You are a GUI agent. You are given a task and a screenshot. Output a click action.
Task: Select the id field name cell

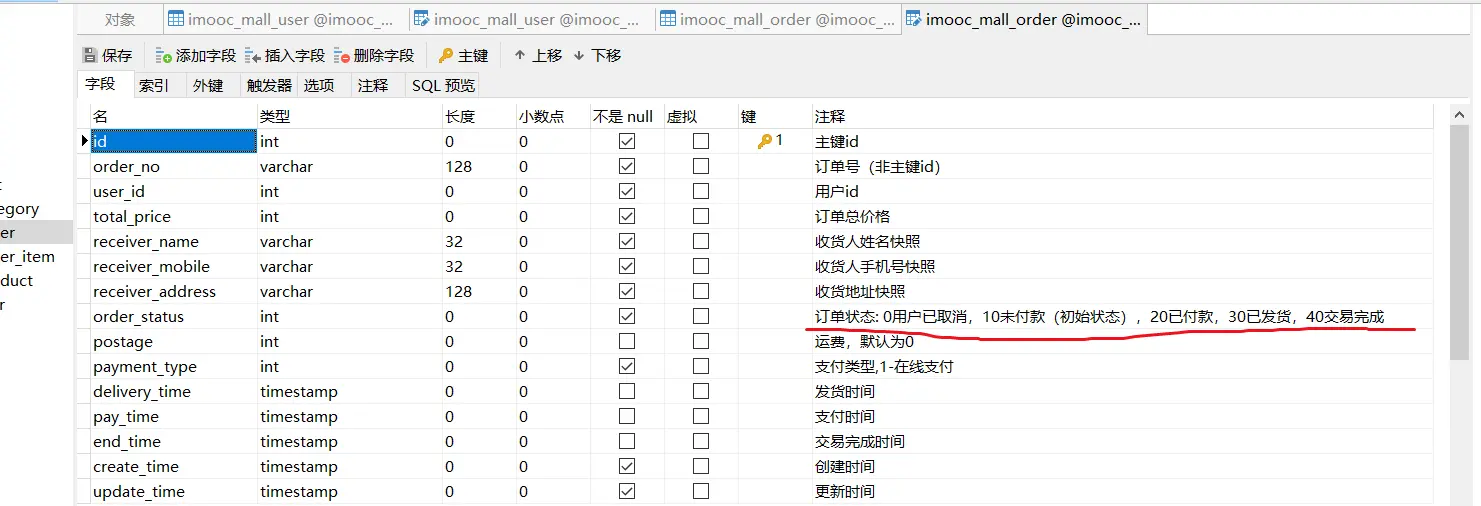point(173,142)
